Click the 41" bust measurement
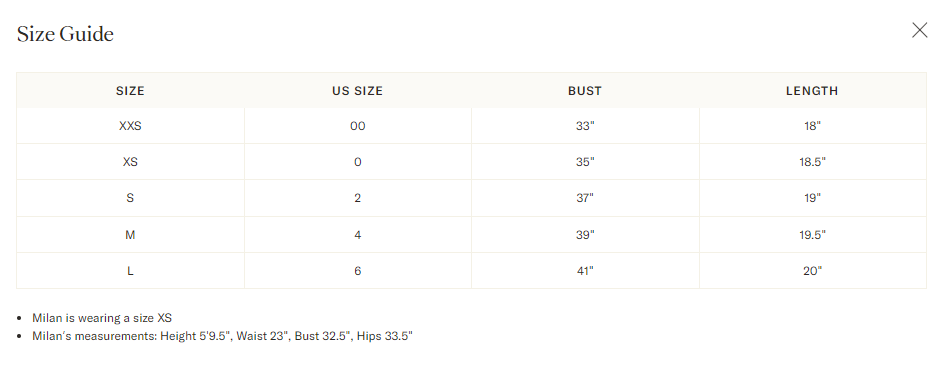Image resolution: width=940 pixels, height=382 pixels. tap(585, 271)
